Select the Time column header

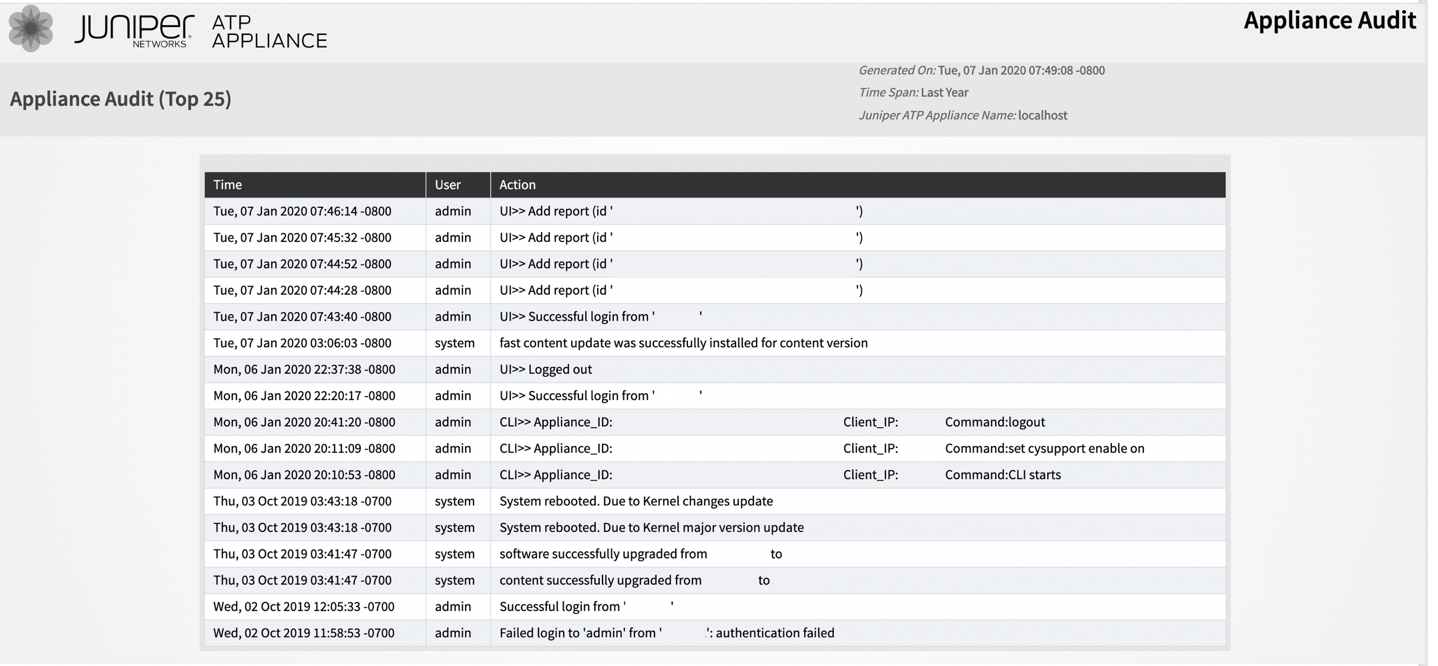(228, 185)
